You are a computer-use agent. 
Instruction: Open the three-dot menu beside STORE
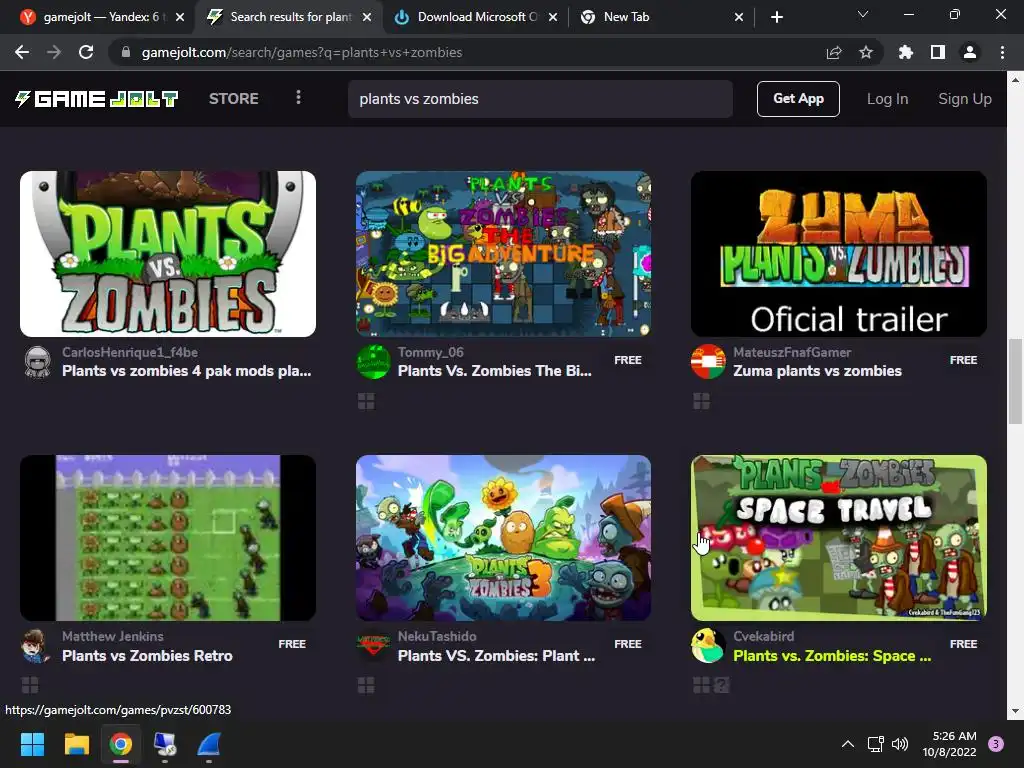click(298, 98)
